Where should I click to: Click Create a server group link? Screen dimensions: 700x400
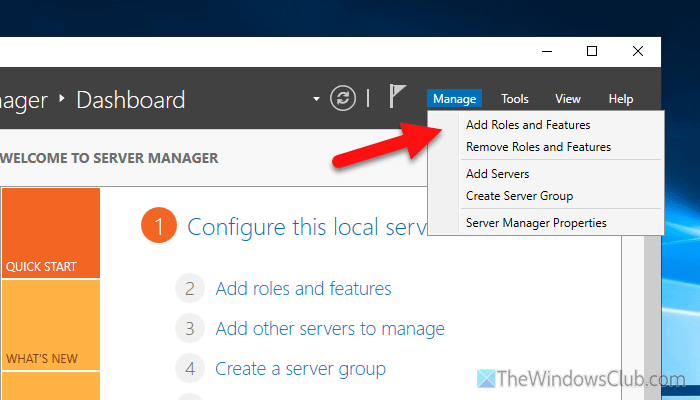300,369
